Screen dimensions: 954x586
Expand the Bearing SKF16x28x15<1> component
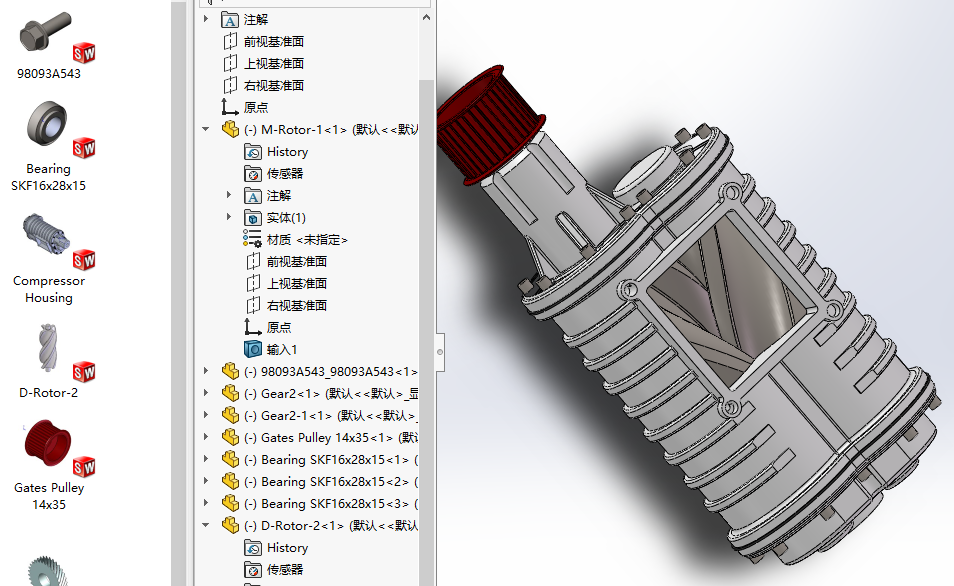pos(206,459)
